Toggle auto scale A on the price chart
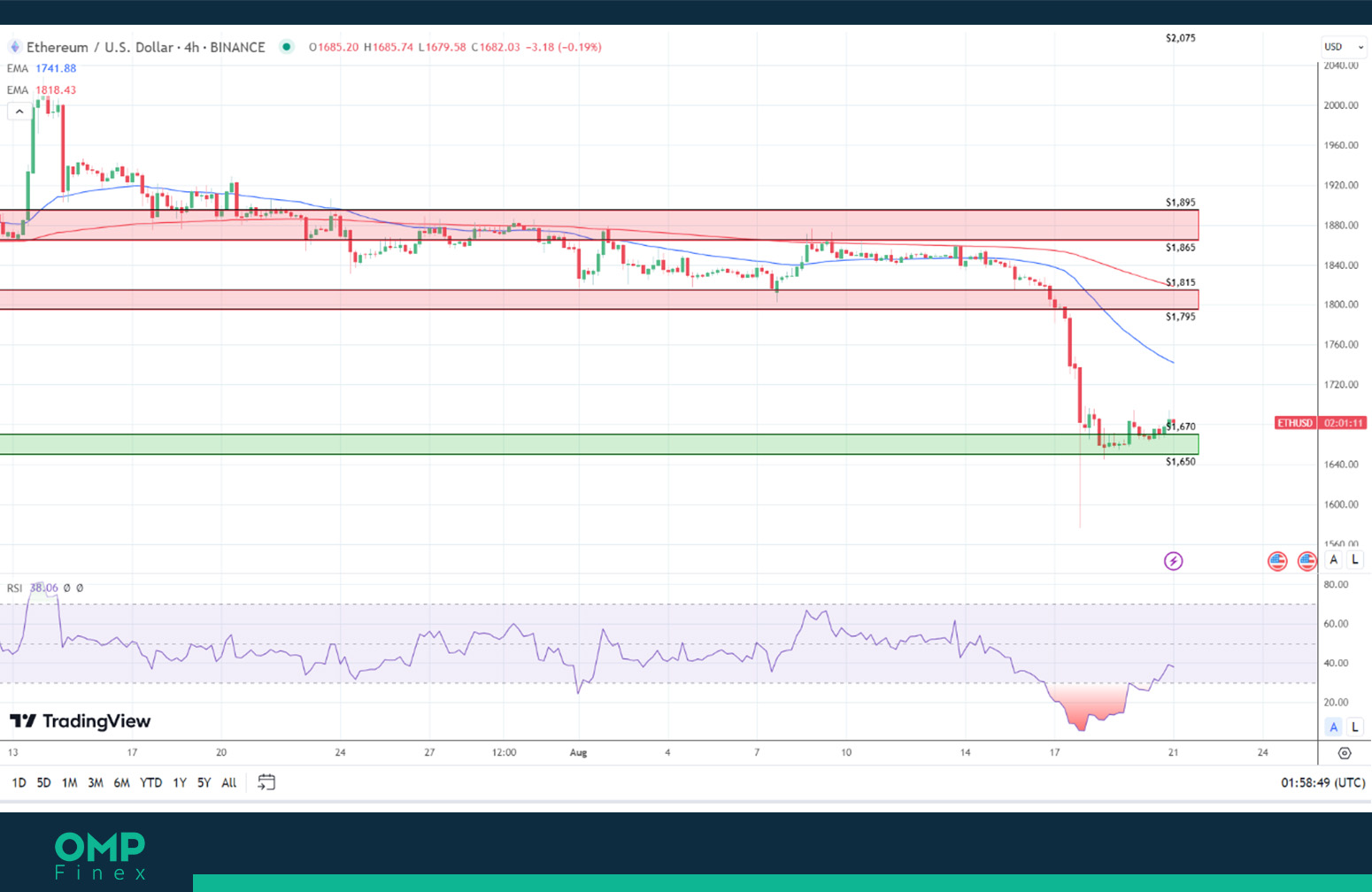Viewport: 1372px width, 892px height. pos(1333,559)
